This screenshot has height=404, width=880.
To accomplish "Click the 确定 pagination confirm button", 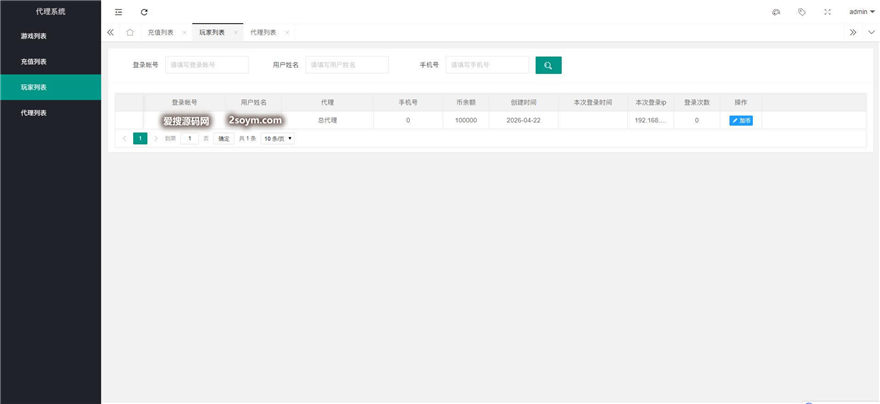I will click(x=224, y=138).
